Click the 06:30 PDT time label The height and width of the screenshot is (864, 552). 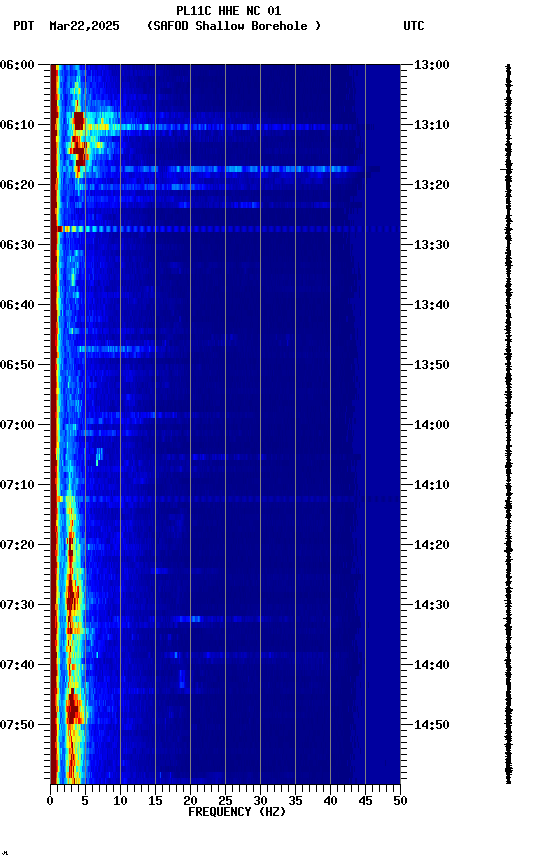coord(17,245)
